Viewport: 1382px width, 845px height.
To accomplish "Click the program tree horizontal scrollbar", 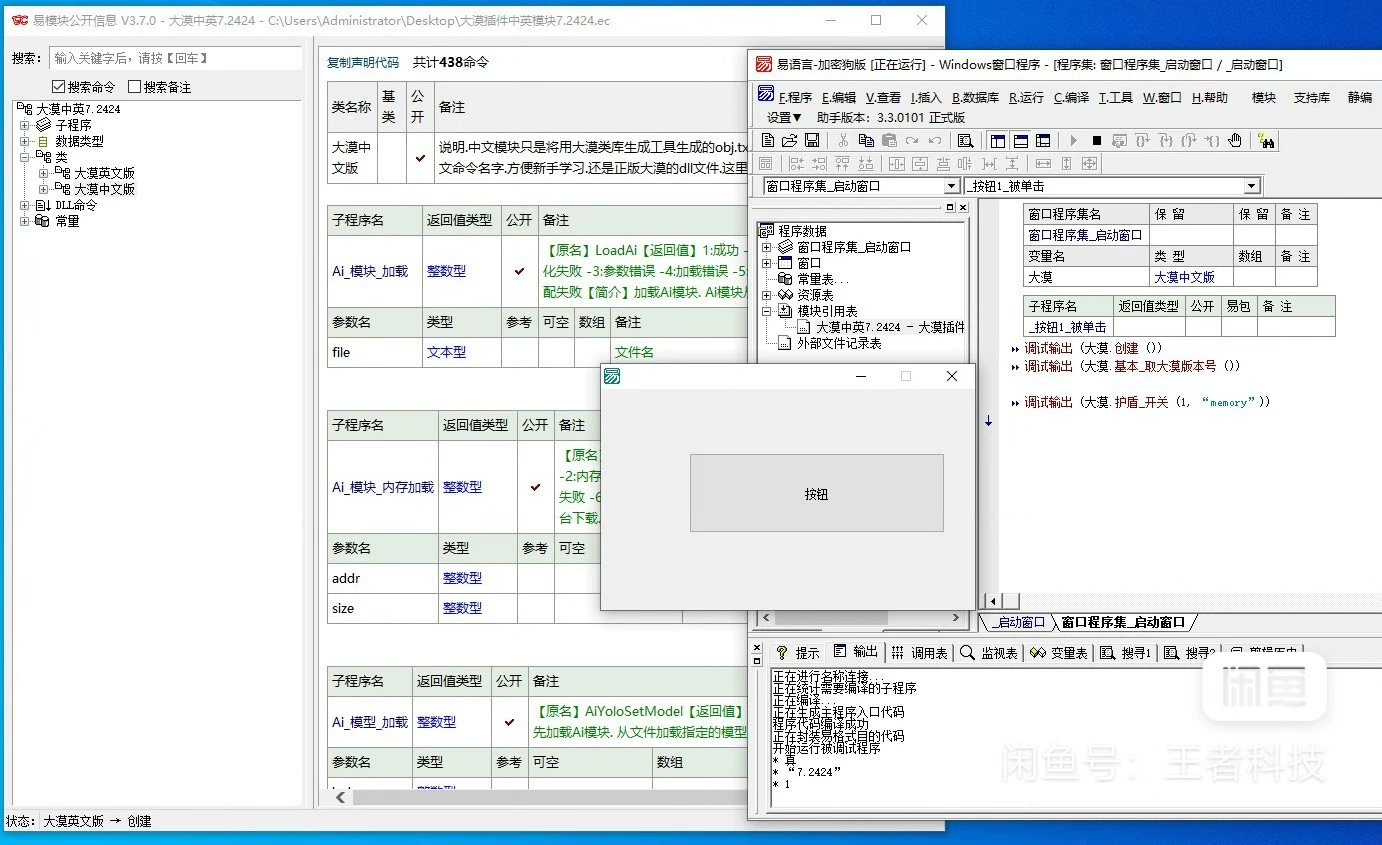I will click(859, 618).
